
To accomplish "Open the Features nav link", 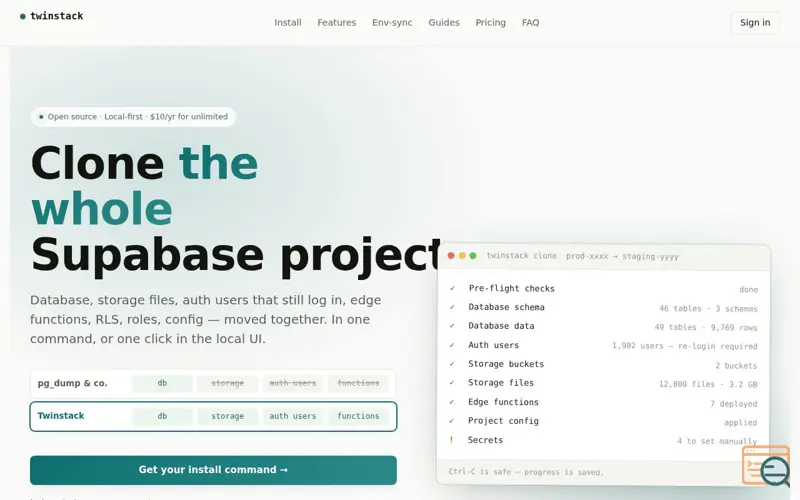I will pyautogui.click(x=337, y=22).
